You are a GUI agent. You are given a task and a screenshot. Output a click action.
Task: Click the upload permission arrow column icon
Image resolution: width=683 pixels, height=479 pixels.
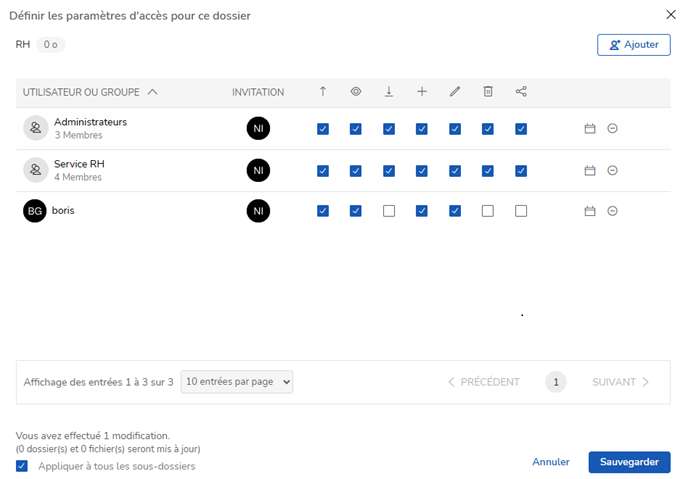(322, 91)
